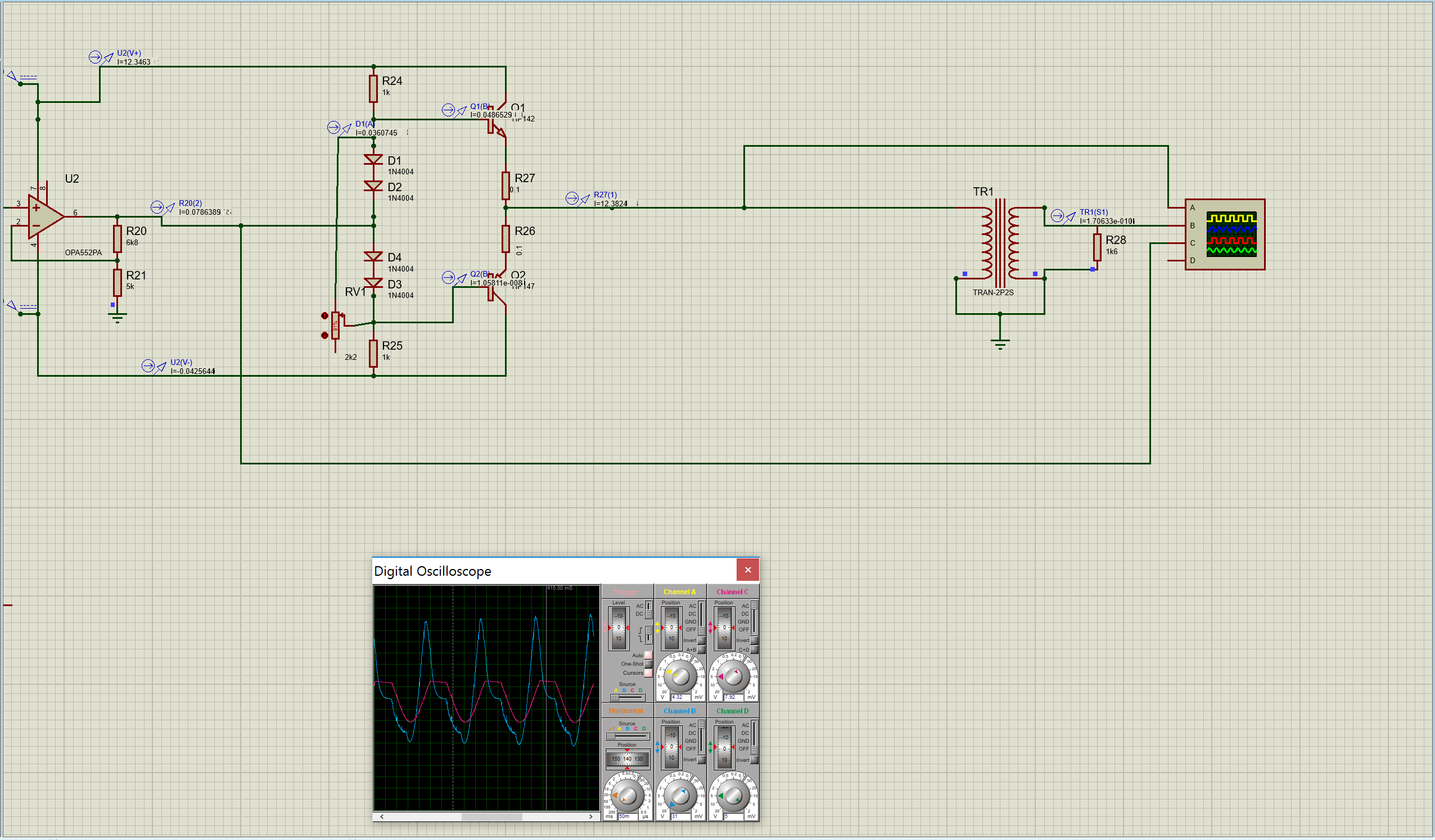
Task: Click the Channel D voltage value field 5
Action: pyautogui.click(x=734, y=816)
